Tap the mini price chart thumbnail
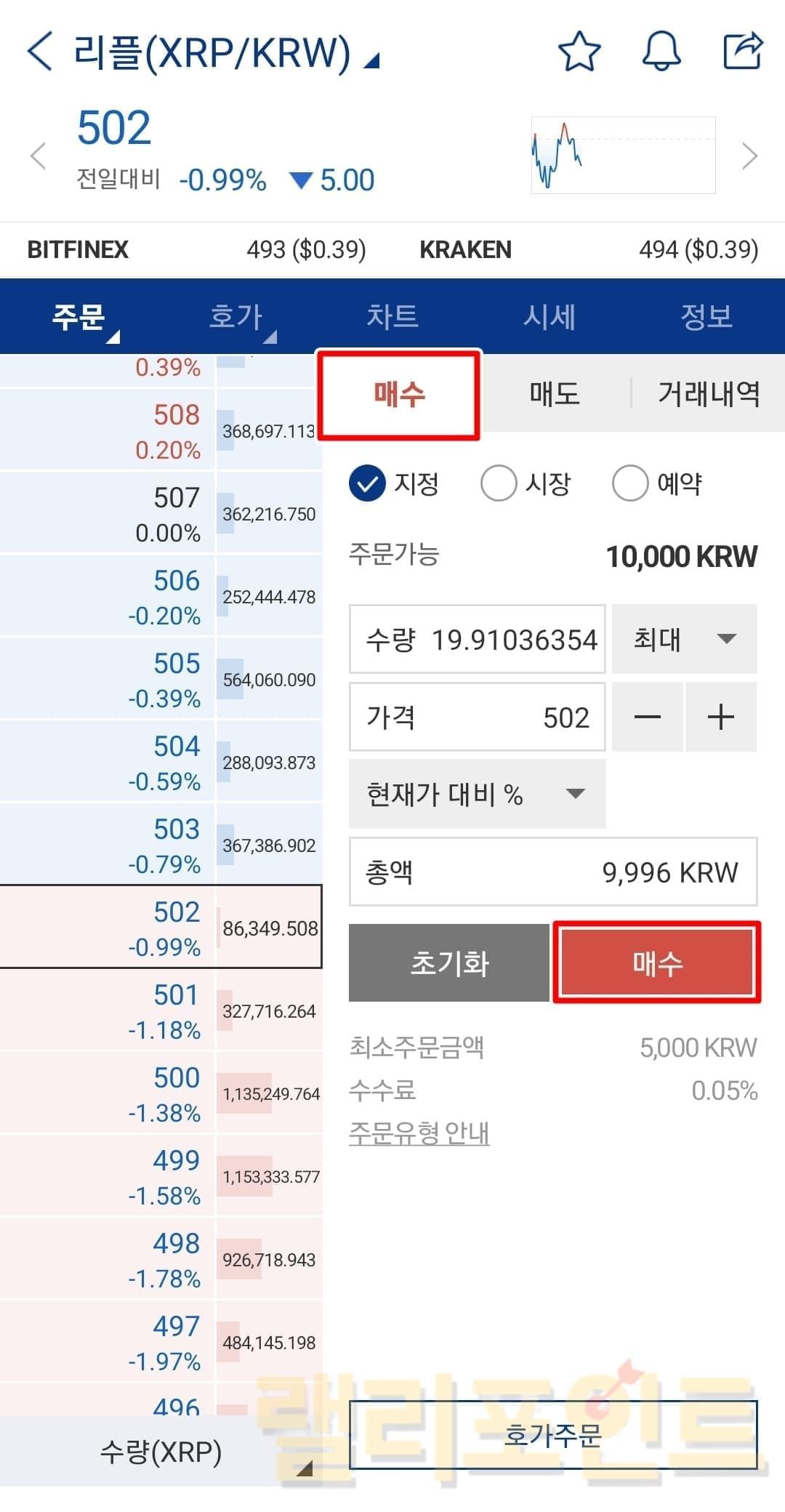Viewport: 785px width, 1512px height. pos(623,155)
